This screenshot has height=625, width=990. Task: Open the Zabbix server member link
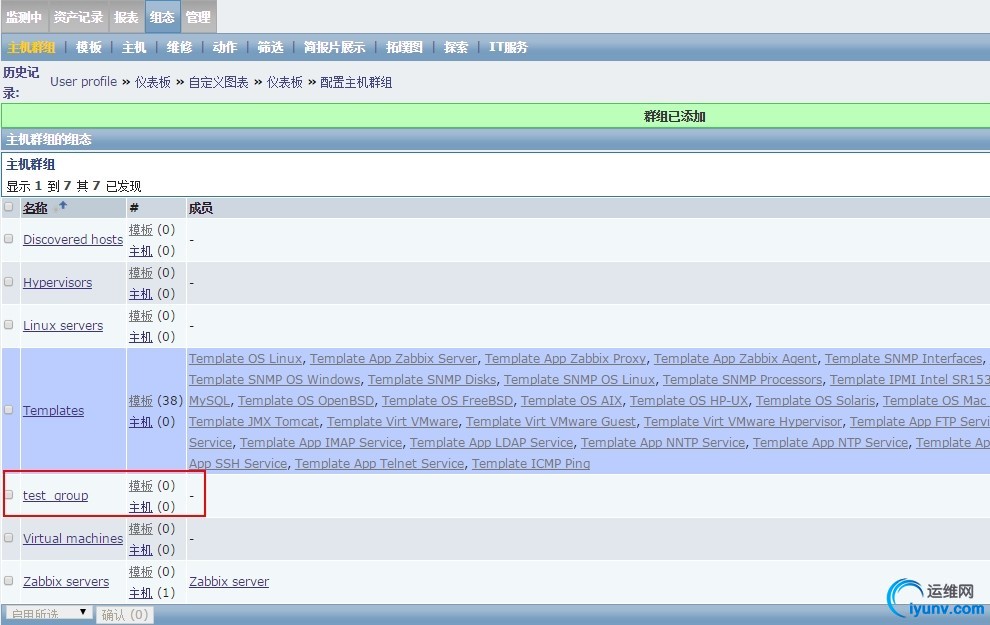(229, 581)
